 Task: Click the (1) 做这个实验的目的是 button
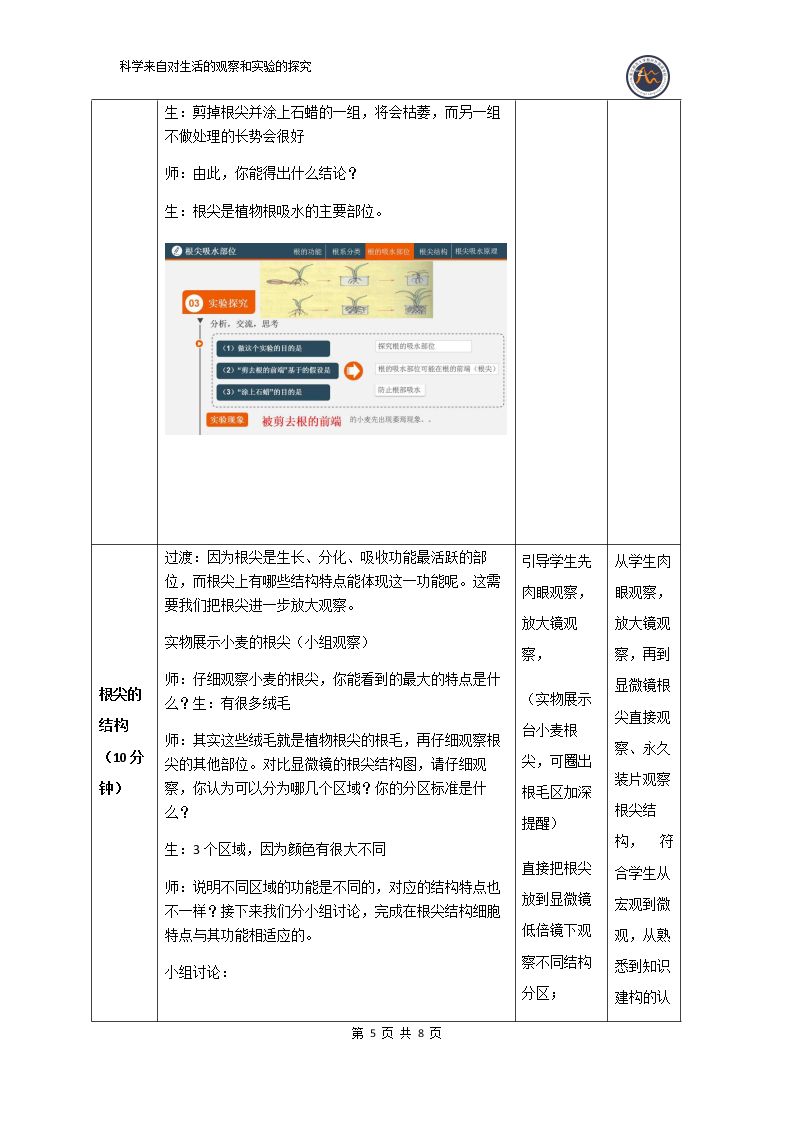(273, 348)
